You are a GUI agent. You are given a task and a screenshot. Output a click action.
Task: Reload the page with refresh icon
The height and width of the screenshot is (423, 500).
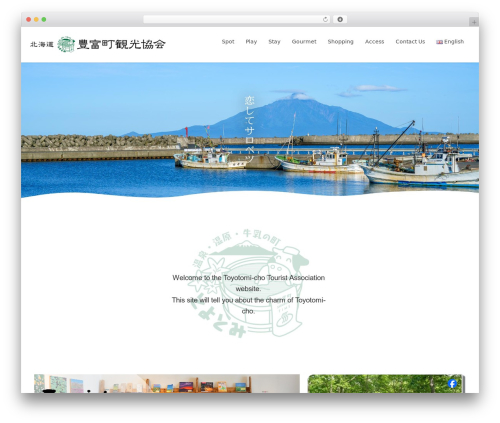pyautogui.click(x=325, y=20)
